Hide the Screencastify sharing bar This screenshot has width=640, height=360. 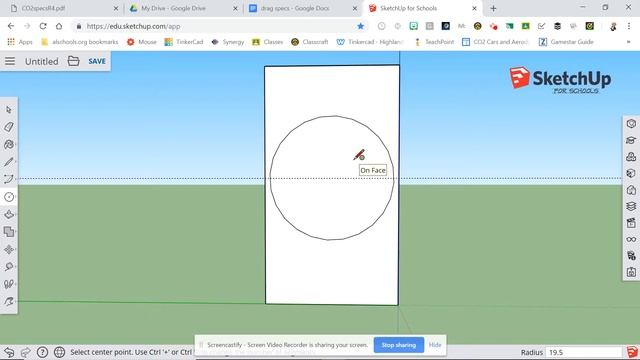(435, 345)
